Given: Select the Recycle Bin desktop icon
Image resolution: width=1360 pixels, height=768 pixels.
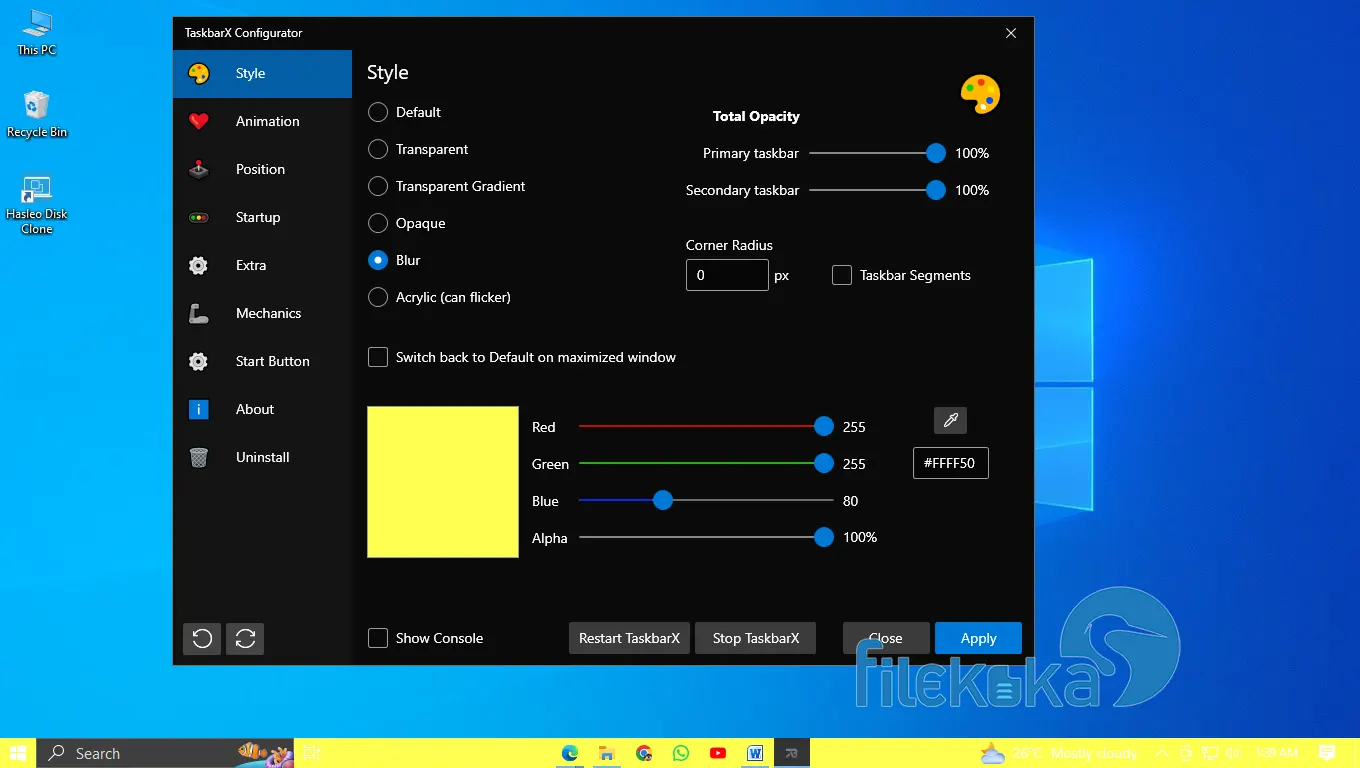Looking at the screenshot, I should coord(37,115).
